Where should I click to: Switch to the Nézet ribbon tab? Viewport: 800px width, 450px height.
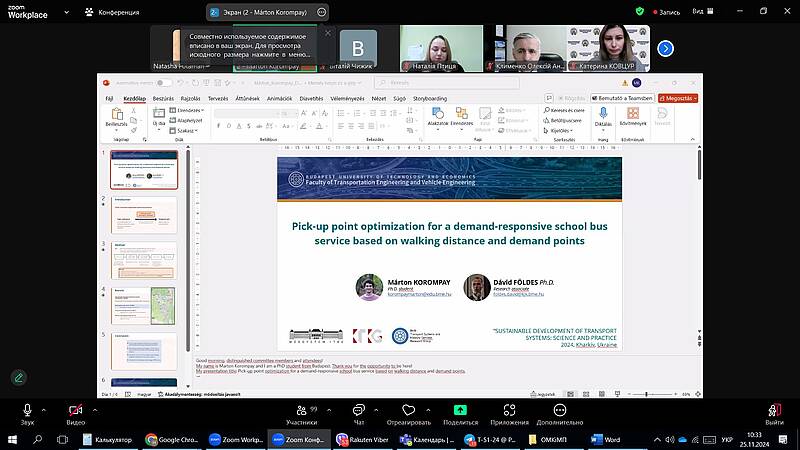pos(379,98)
